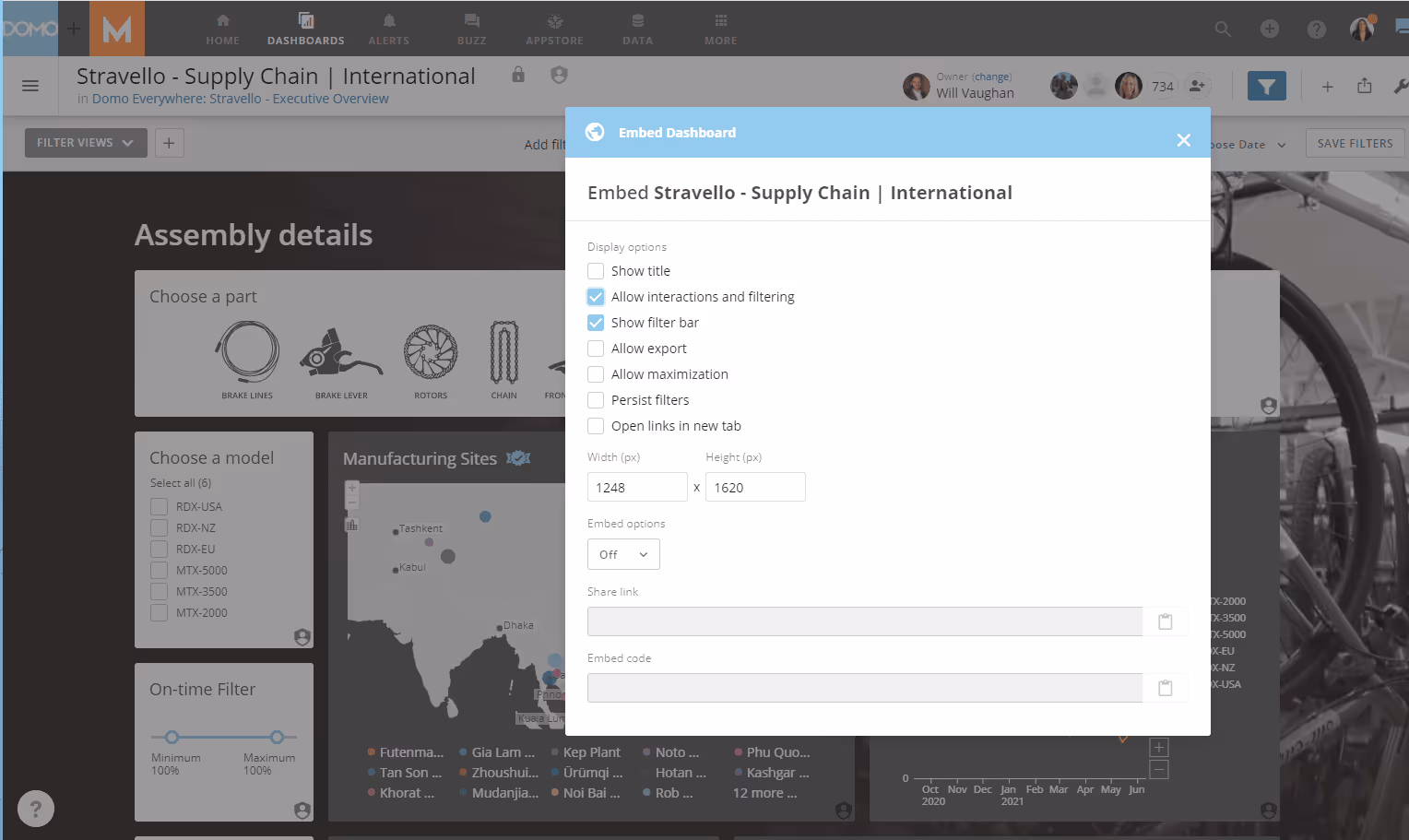Click the Share link text field
The image size is (1409, 840).
865,621
